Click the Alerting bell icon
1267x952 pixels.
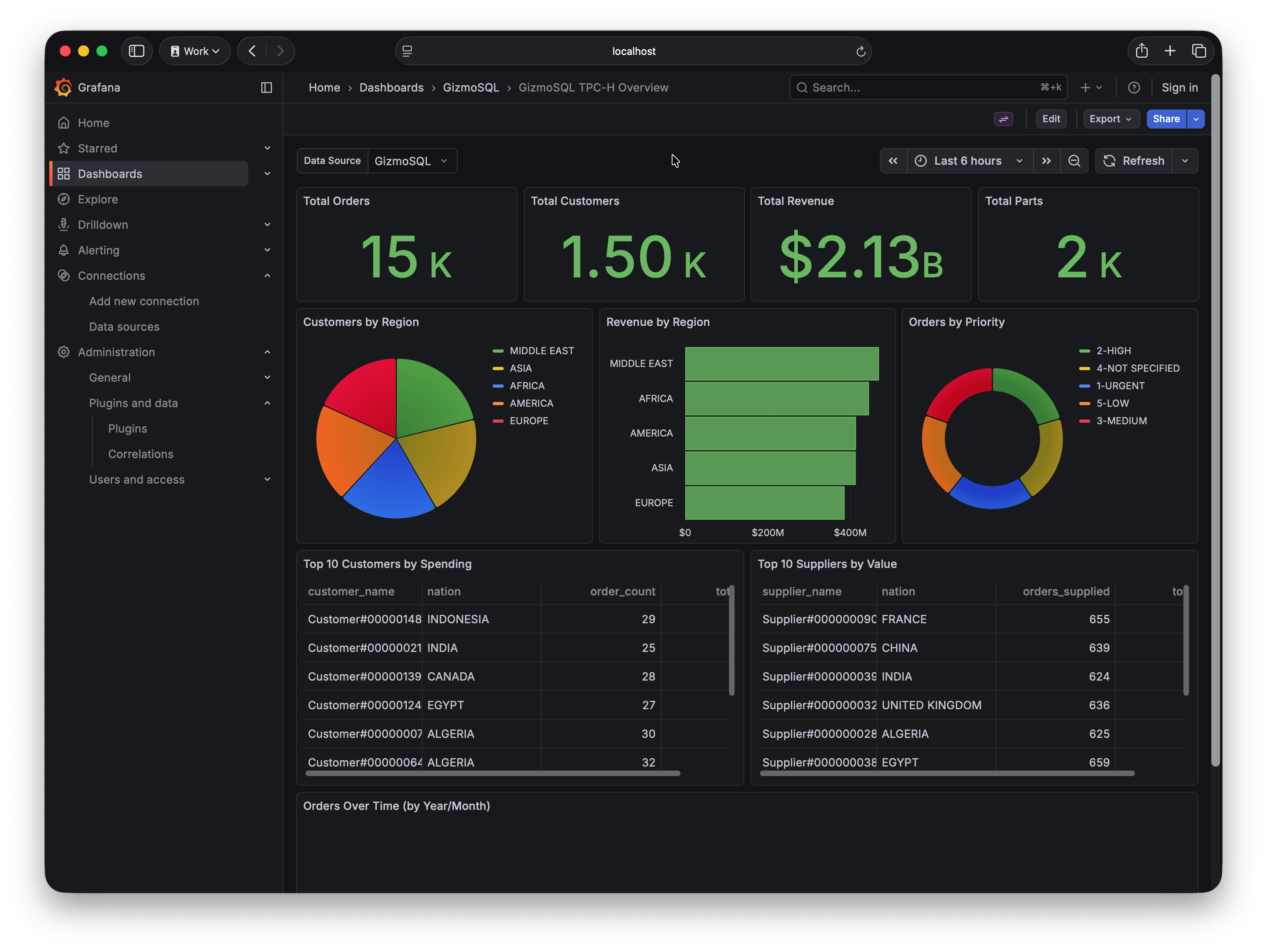pos(64,250)
